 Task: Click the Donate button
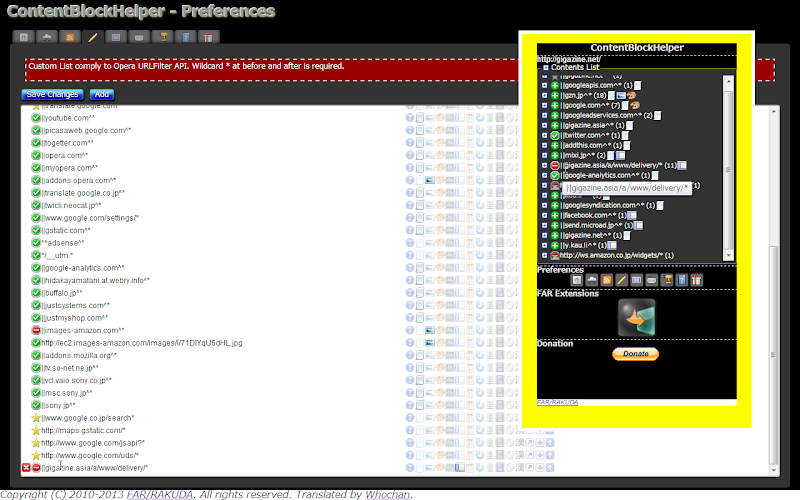636,354
